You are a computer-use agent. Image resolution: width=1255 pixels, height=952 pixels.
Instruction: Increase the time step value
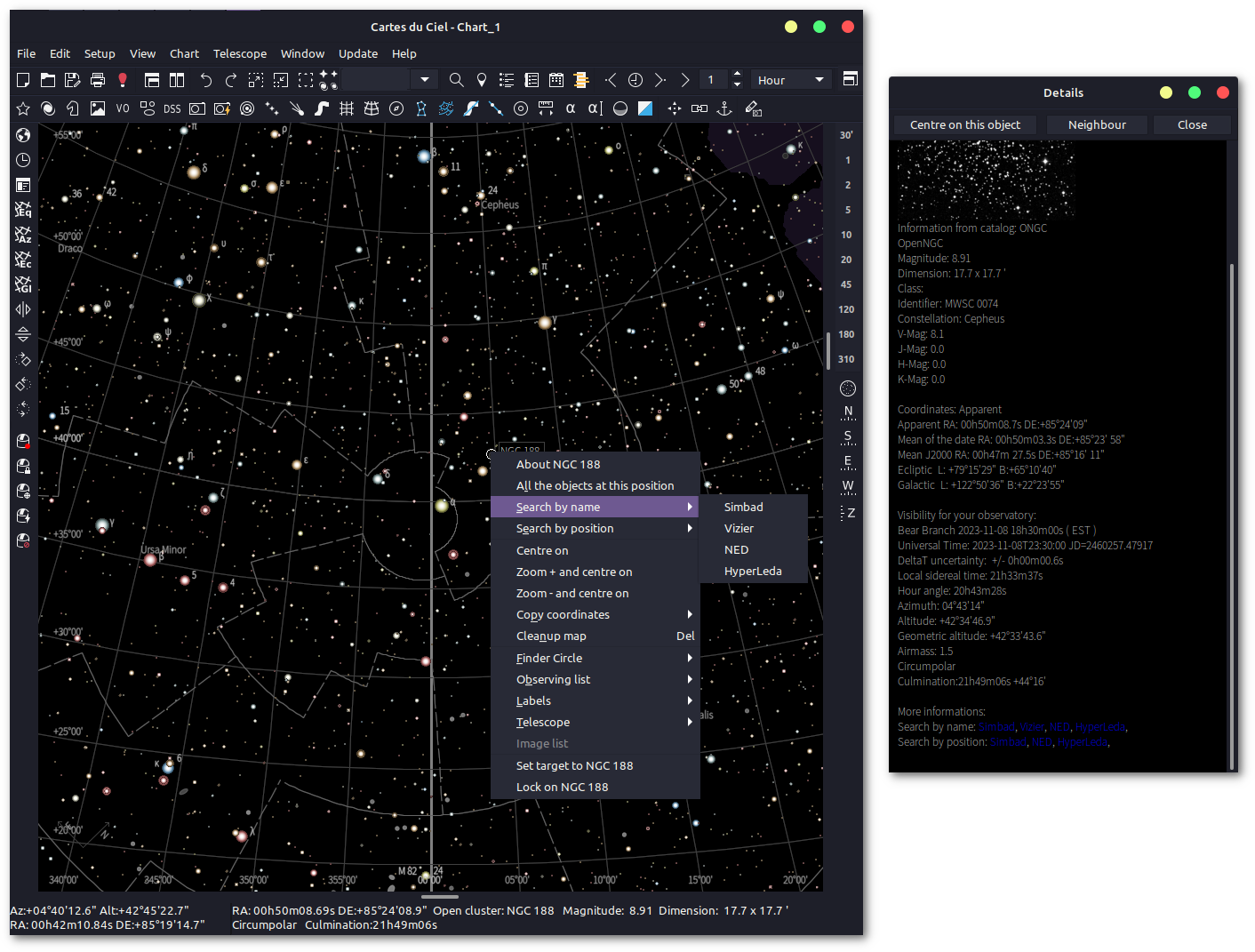[737, 76]
